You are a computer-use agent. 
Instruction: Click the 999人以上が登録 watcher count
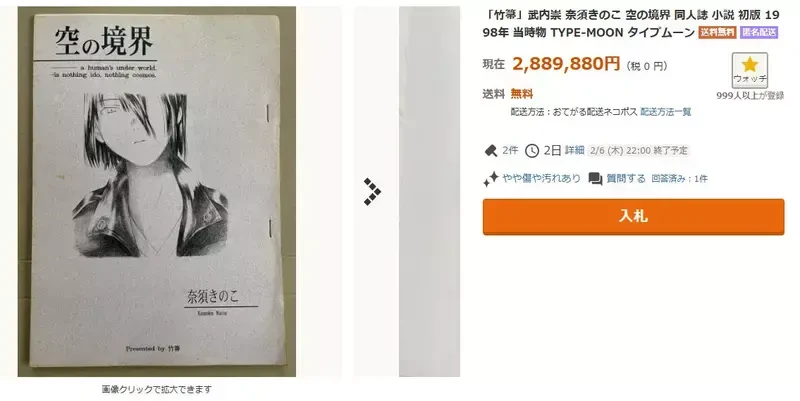[749, 95]
